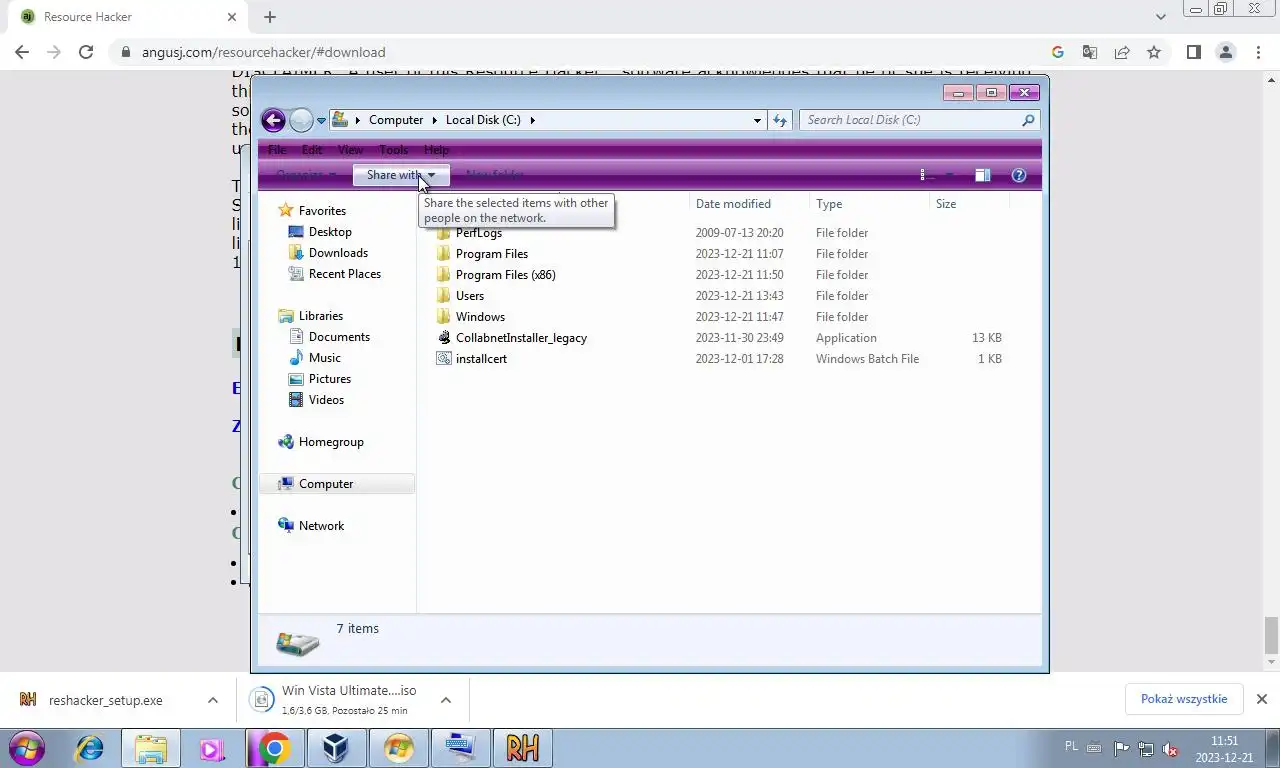Refresh the Local Disk (C:) folder view
Image resolution: width=1280 pixels, height=768 pixels.
[780, 120]
